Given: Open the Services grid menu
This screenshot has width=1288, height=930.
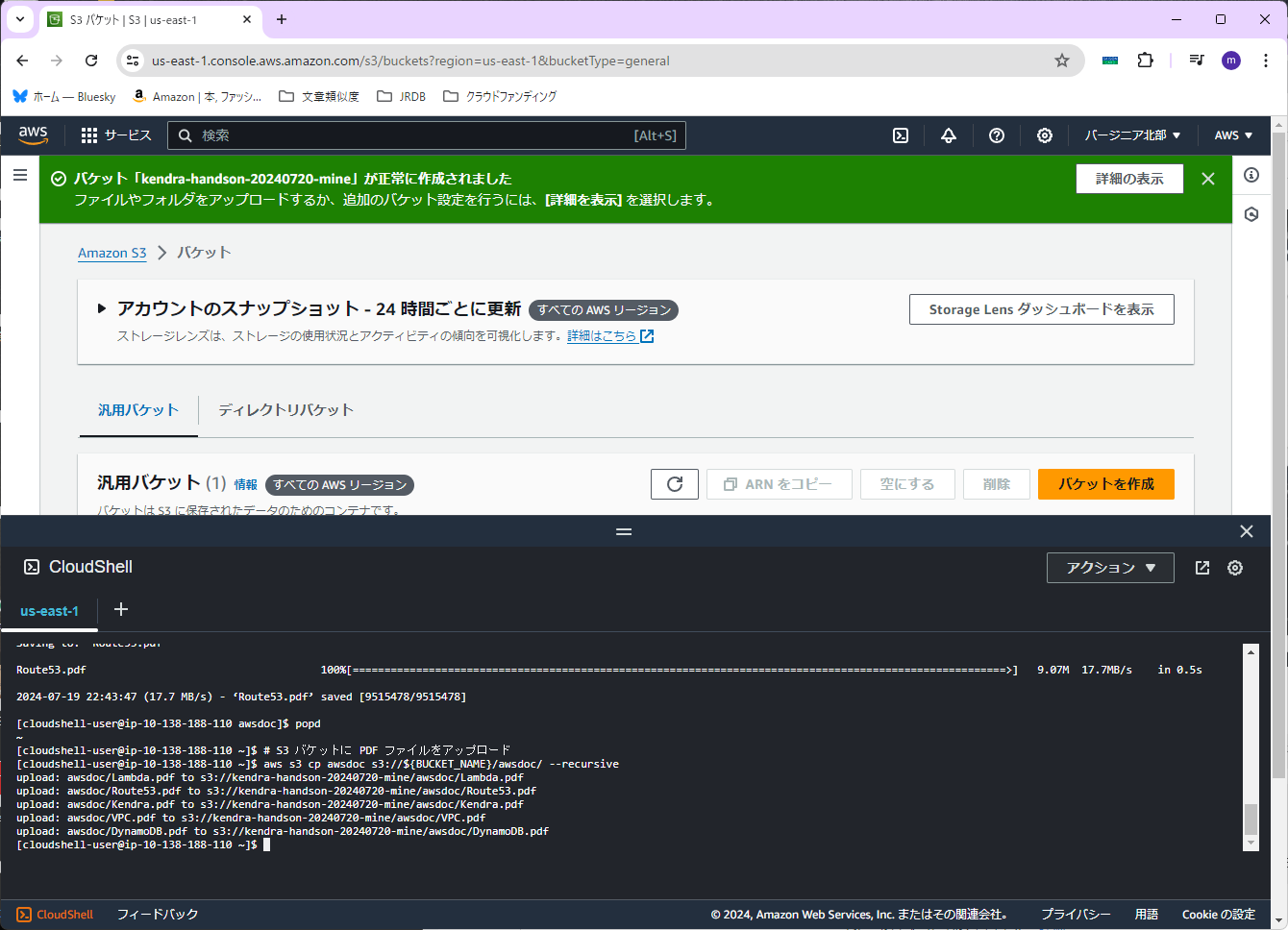Looking at the screenshot, I should (116, 135).
